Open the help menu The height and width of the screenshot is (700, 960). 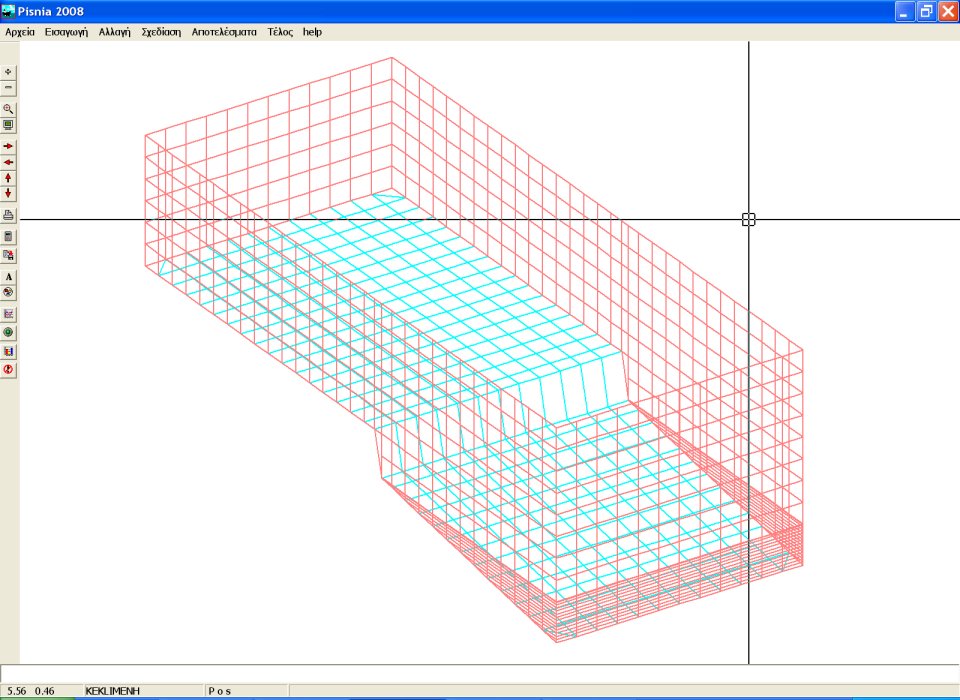(313, 32)
